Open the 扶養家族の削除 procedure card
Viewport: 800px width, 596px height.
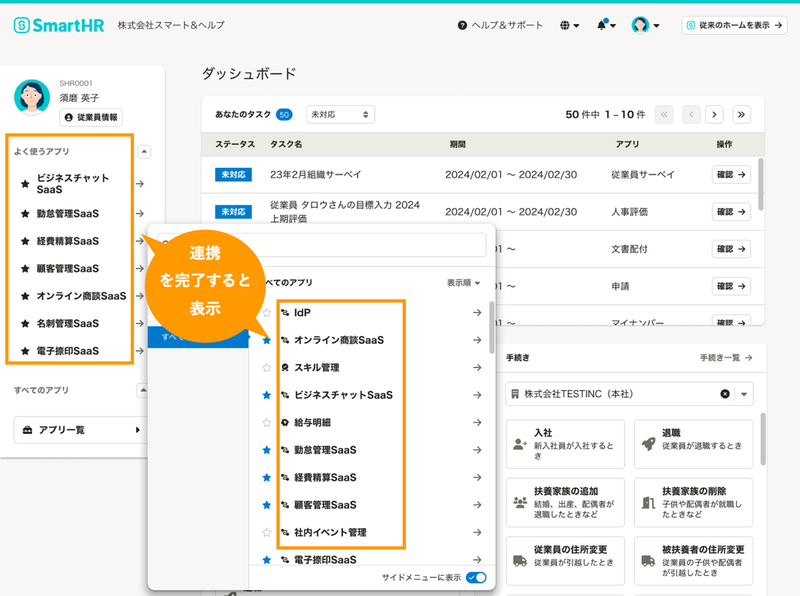pyautogui.click(x=693, y=503)
